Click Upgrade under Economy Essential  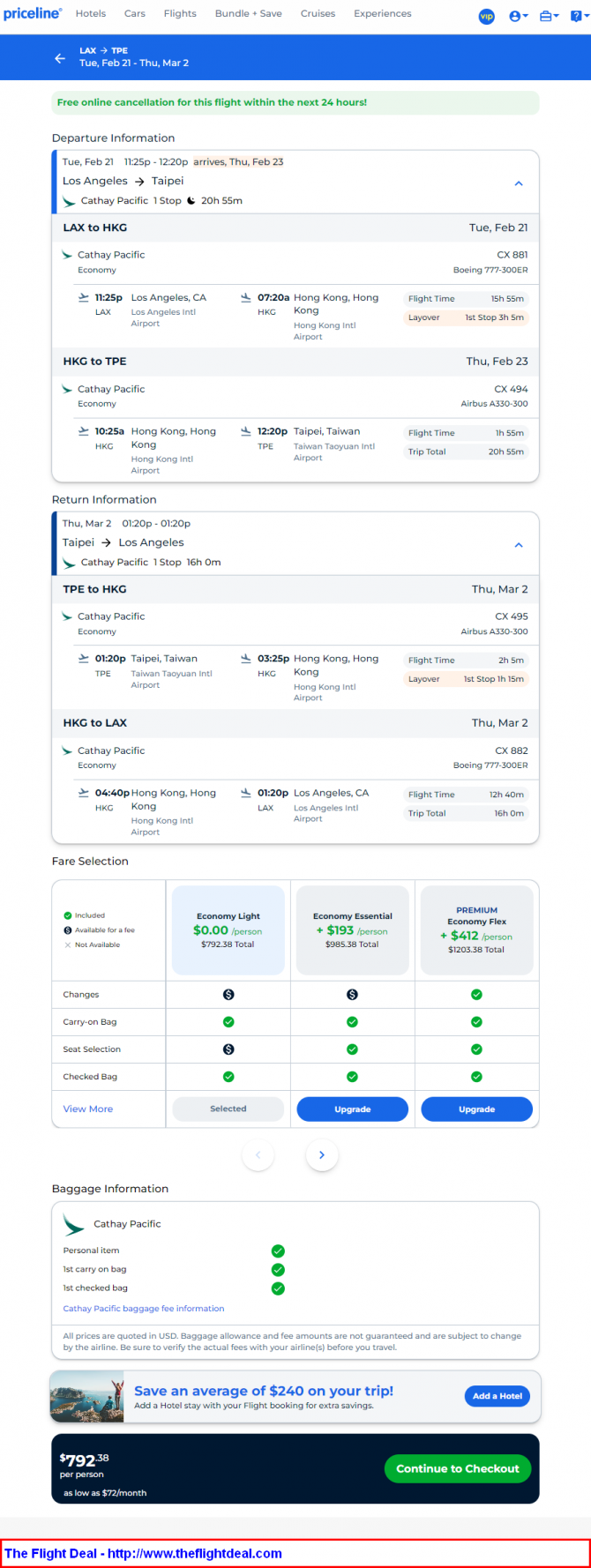[352, 1109]
